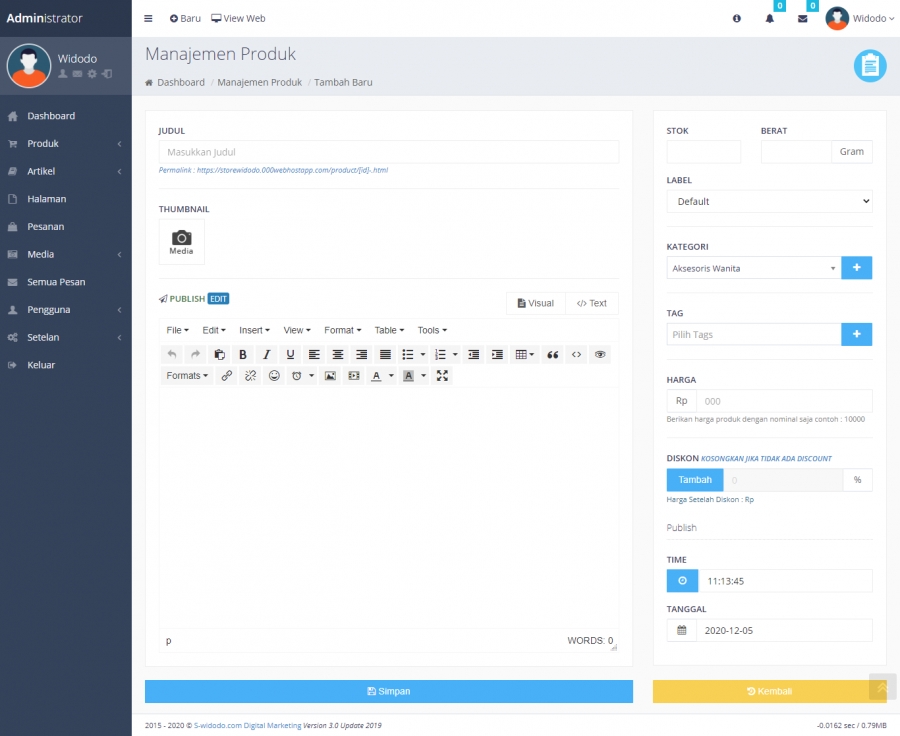
Task: Switch to the Visual editor tab
Action: pyautogui.click(x=536, y=303)
